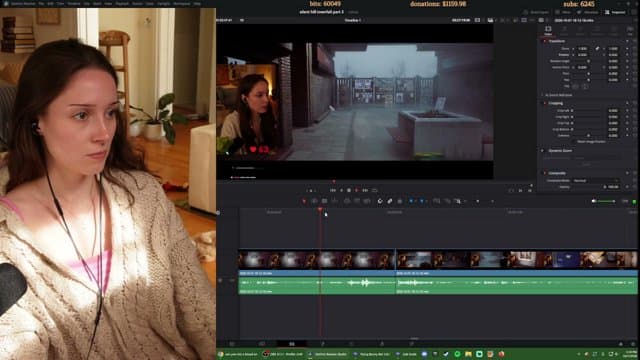Click the Zoom X value field
This screenshot has width=640, height=360.
tap(582, 48)
